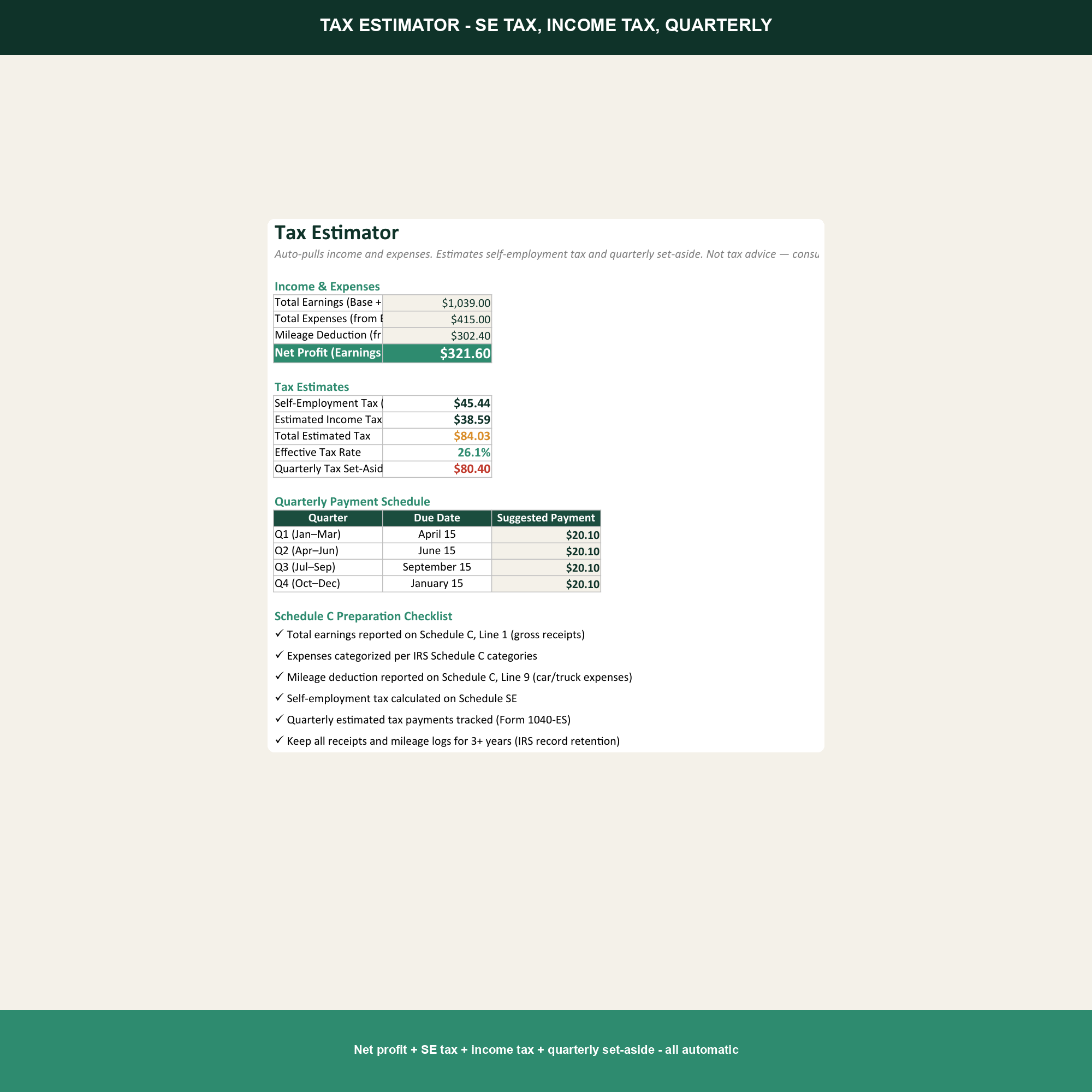
Task: Select the Quarterly Payment Schedule section title
Action: 352,502
